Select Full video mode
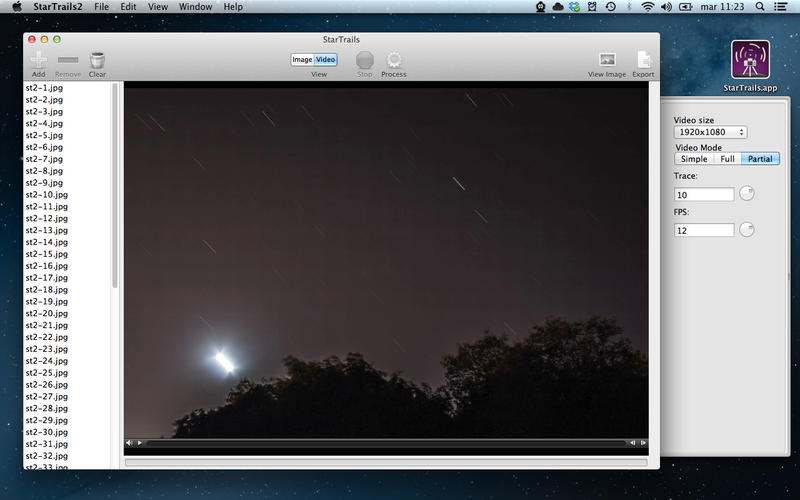The width and height of the screenshot is (800, 500). tap(727, 159)
